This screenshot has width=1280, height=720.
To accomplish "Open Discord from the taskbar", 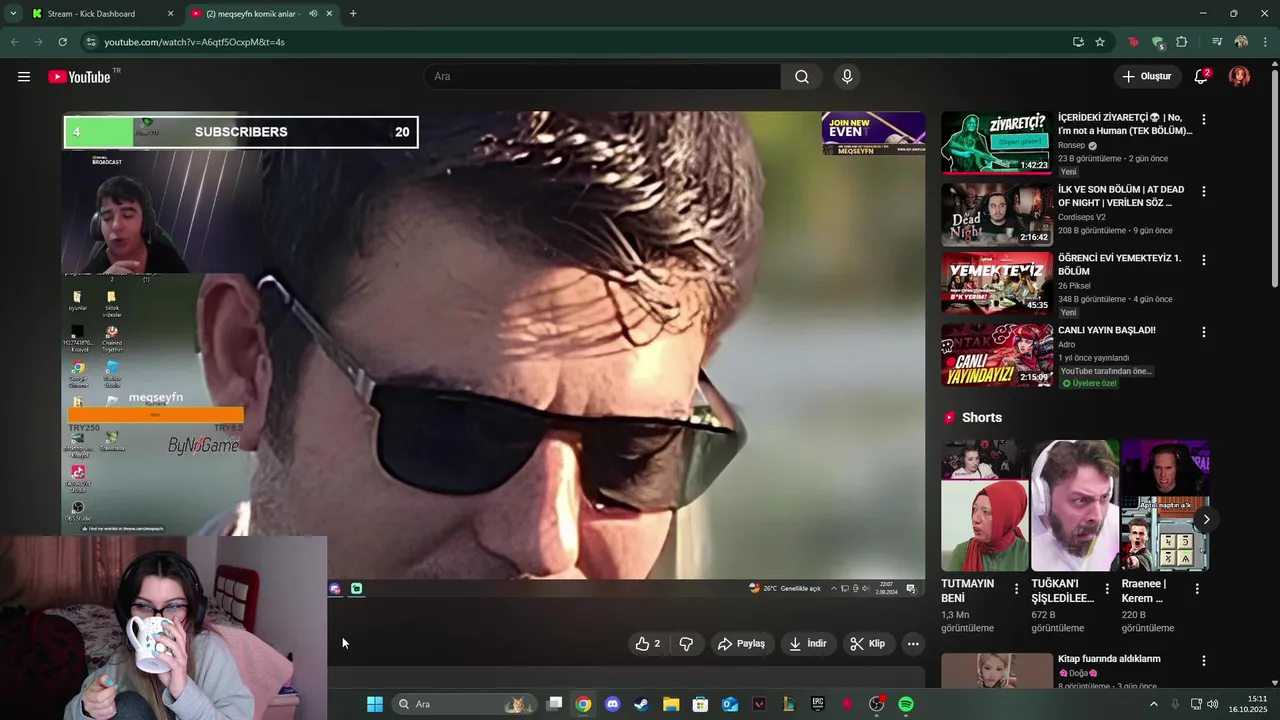I will 612,704.
